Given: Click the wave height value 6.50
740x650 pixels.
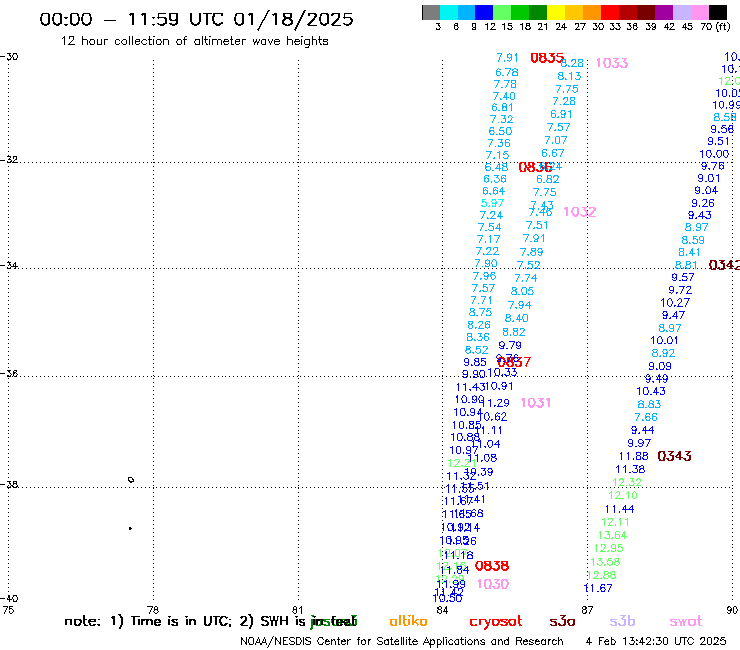Looking at the screenshot, I should coord(500,131).
